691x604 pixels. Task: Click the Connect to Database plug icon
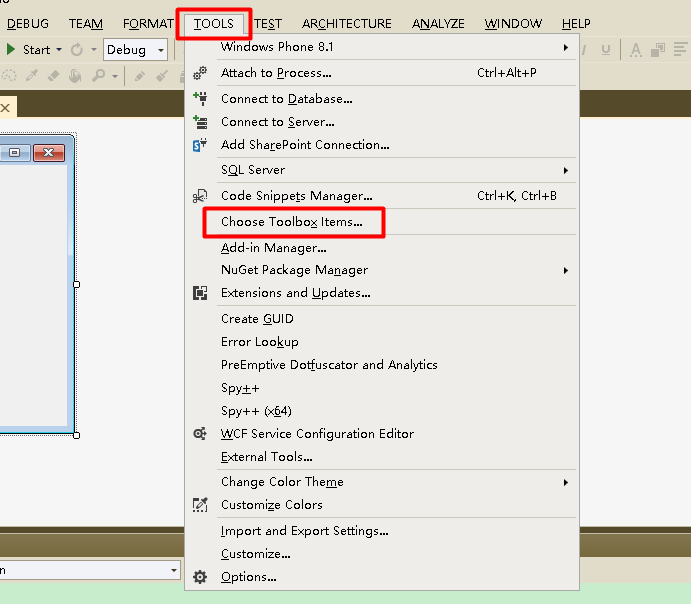pos(200,98)
